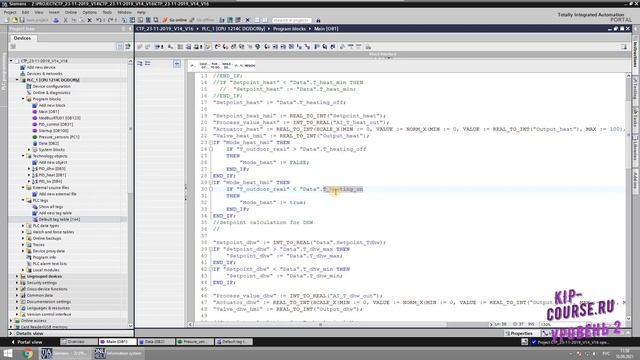This screenshot has width=640, height=360.
Task: Expand the System blocks folder
Action: (x=29, y=149)
